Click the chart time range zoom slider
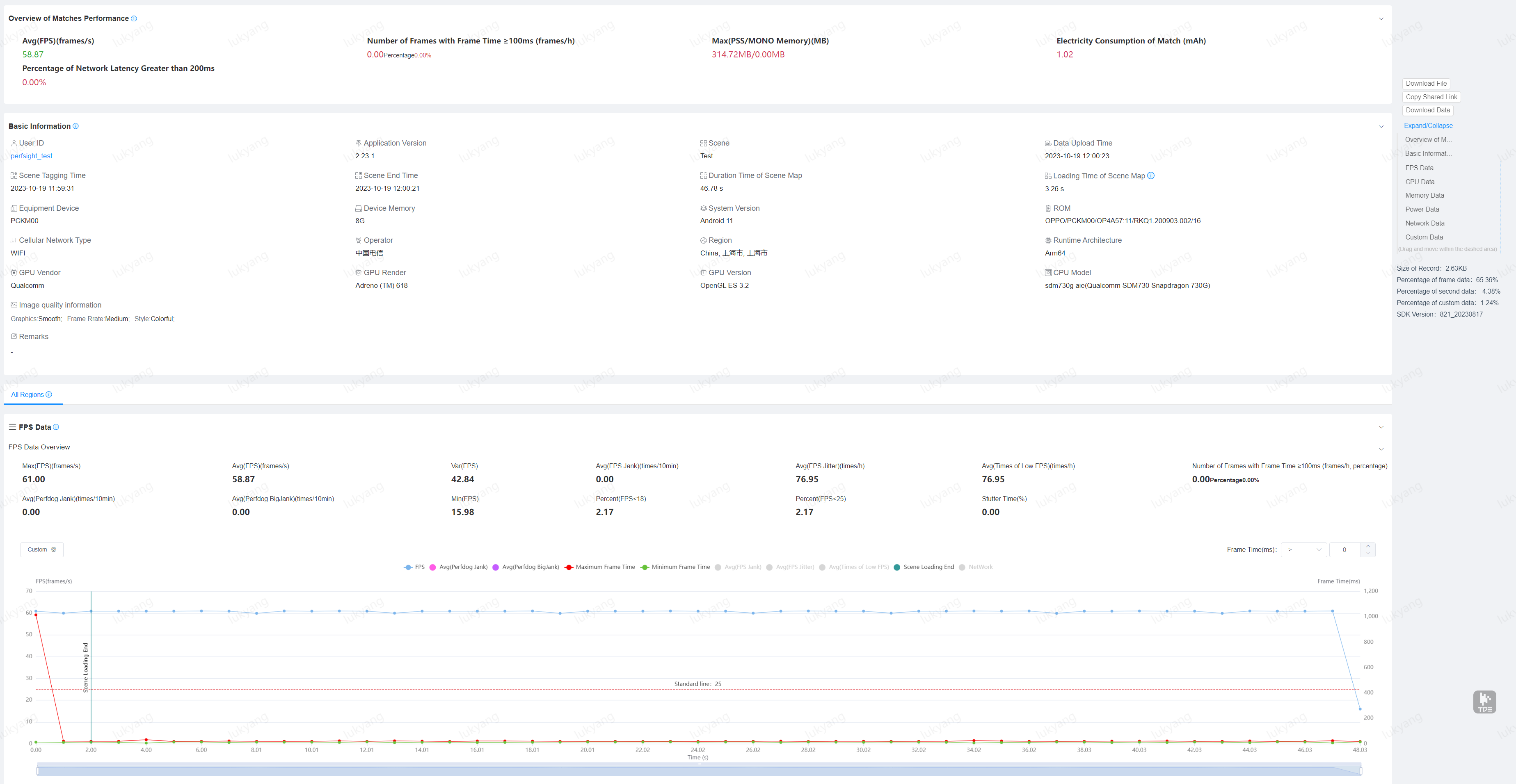The image size is (1516, 784). click(699, 770)
